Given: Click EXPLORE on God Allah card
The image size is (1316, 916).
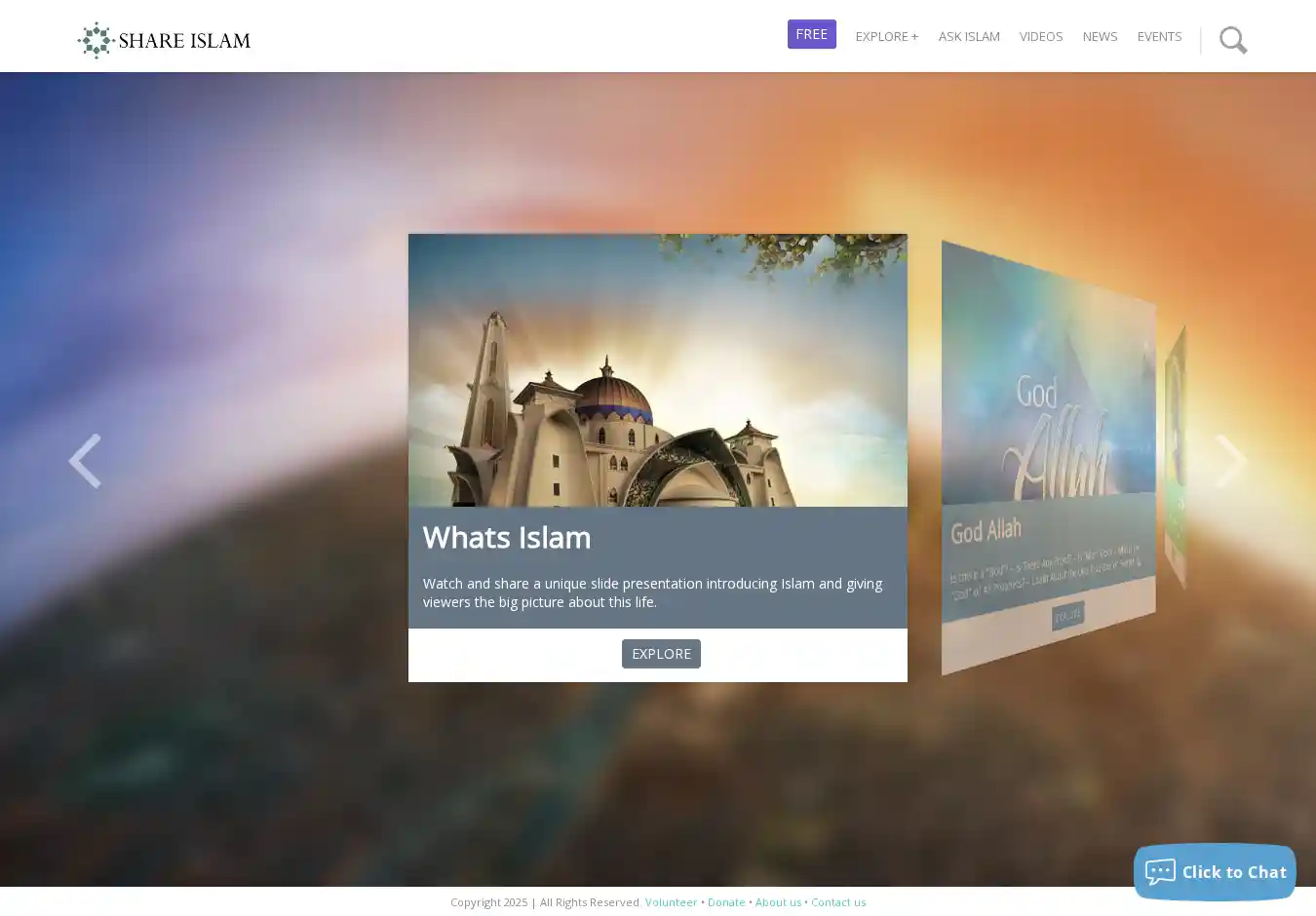Looking at the screenshot, I should tap(1067, 615).
